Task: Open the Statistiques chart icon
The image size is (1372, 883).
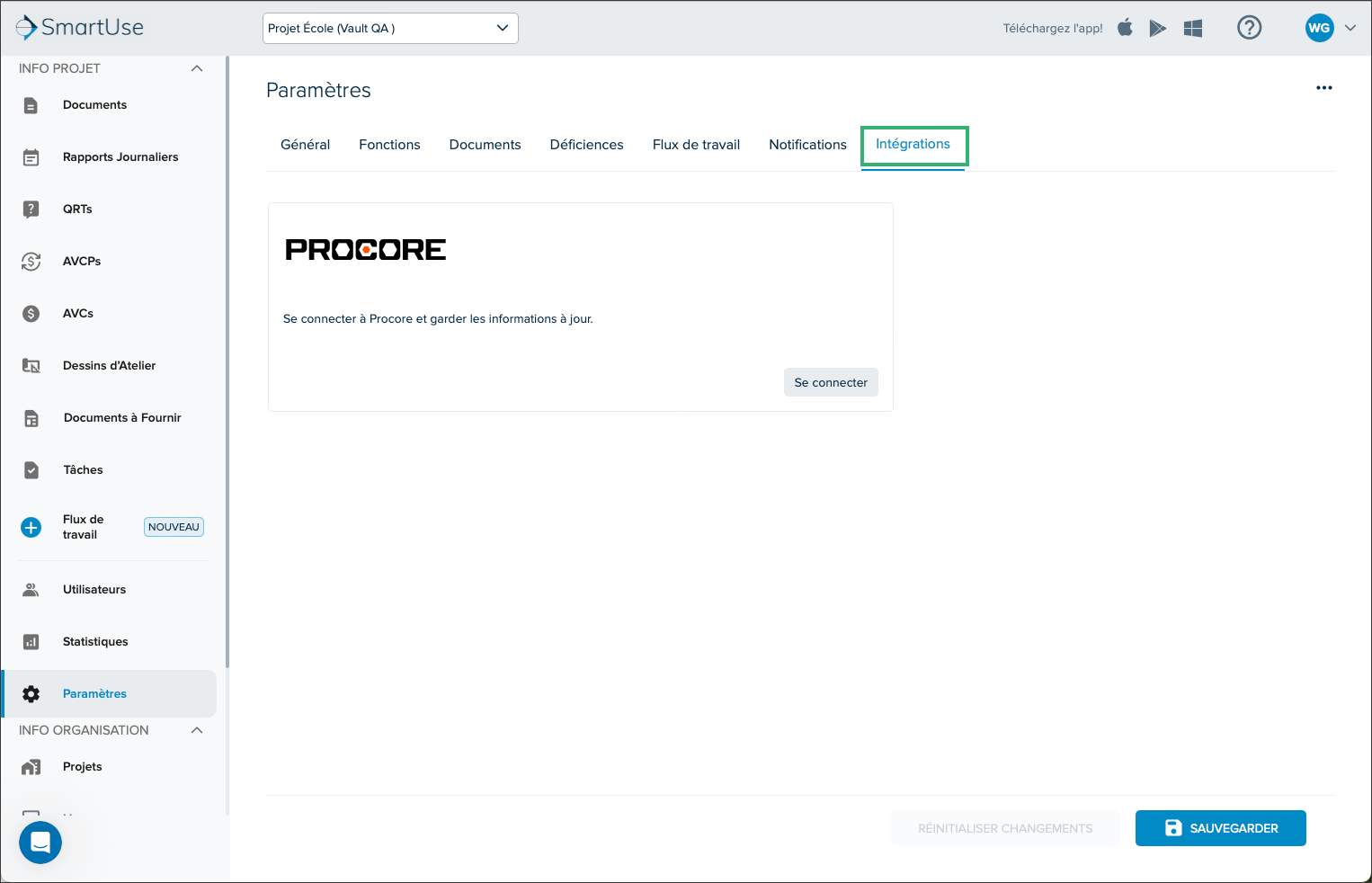Action: click(31, 642)
